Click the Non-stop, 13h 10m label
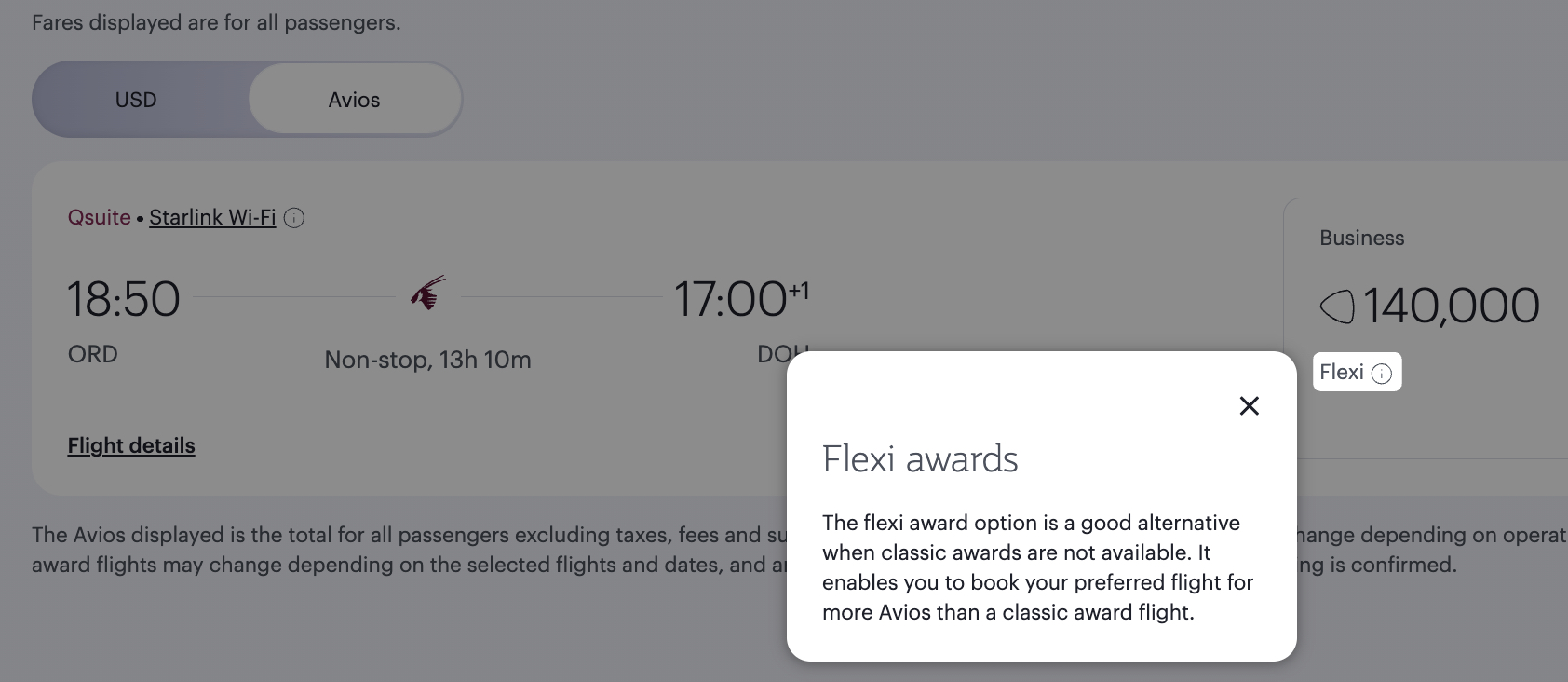The image size is (1568, 682). click(428, 360)
